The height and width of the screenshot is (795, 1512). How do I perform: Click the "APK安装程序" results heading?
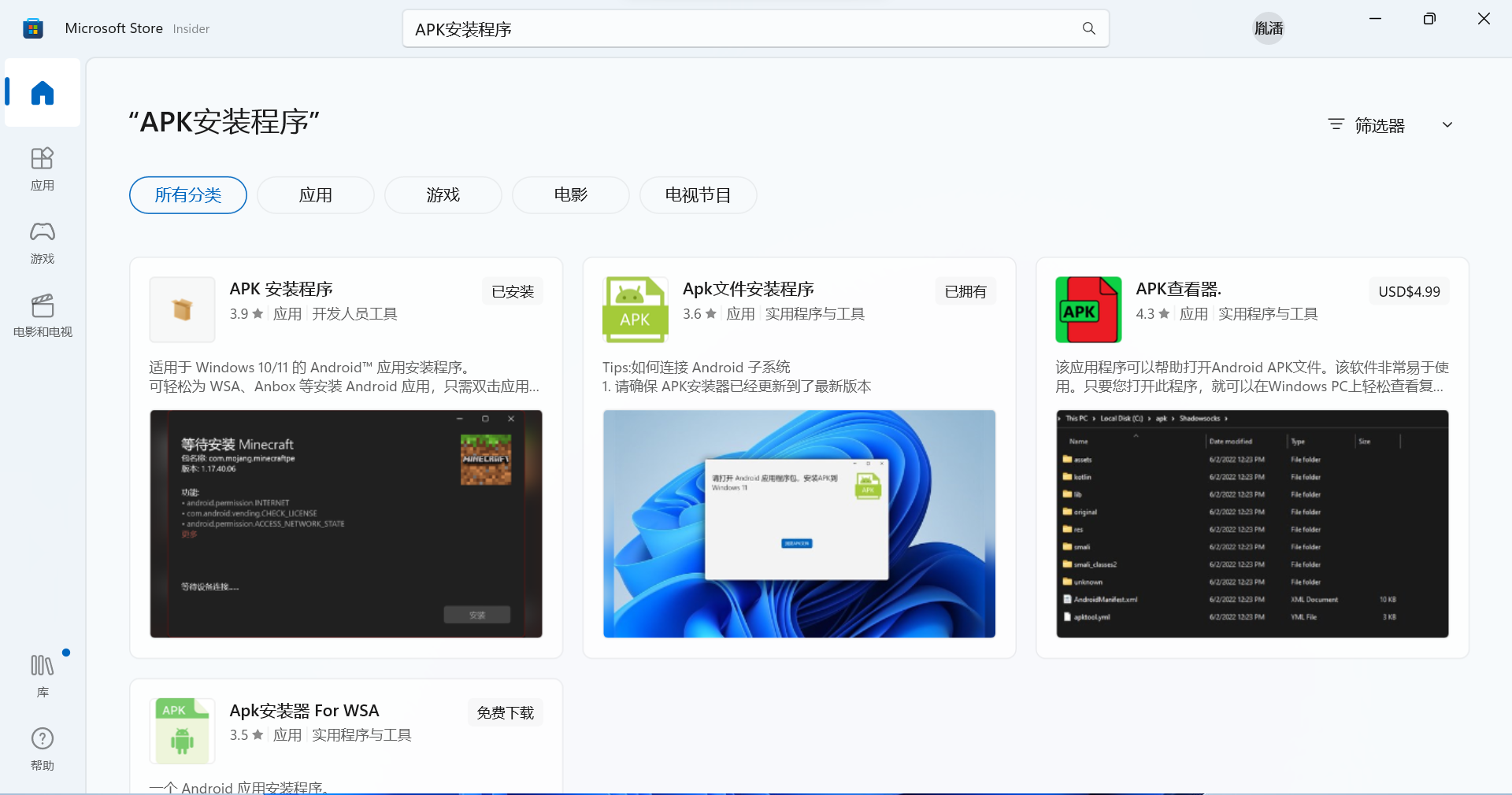click(x=224, y=122)
